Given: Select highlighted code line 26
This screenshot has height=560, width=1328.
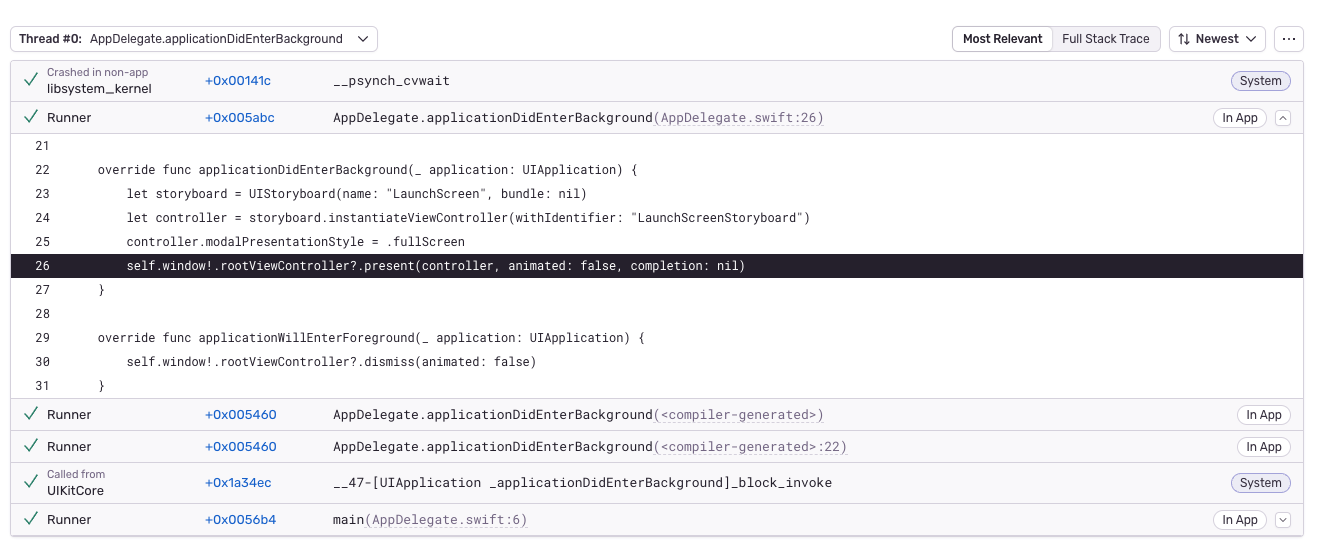Looking at the screenshot, I should 657,266.
